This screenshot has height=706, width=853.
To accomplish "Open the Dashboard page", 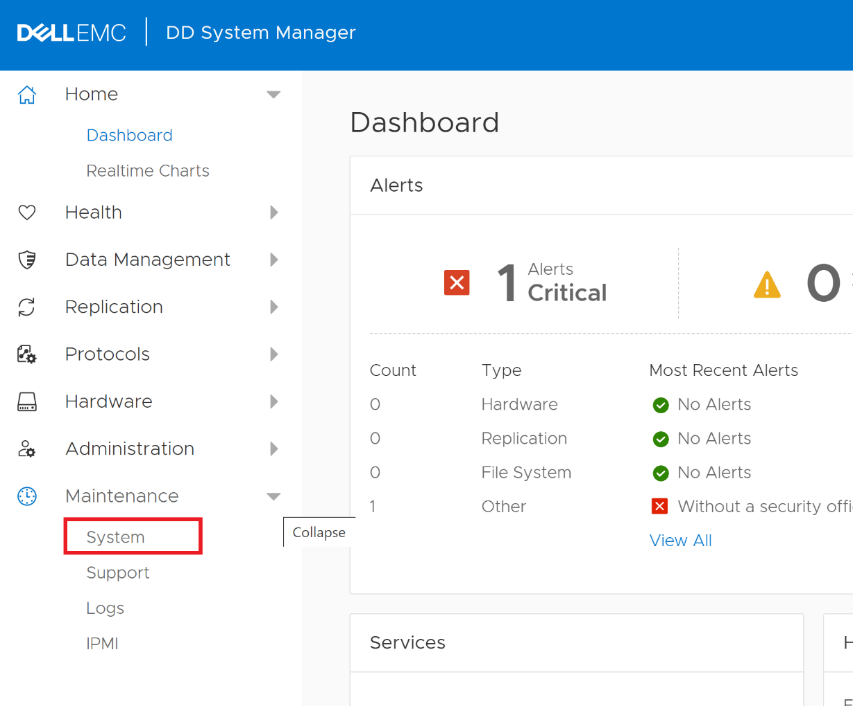I will [129, 134].
